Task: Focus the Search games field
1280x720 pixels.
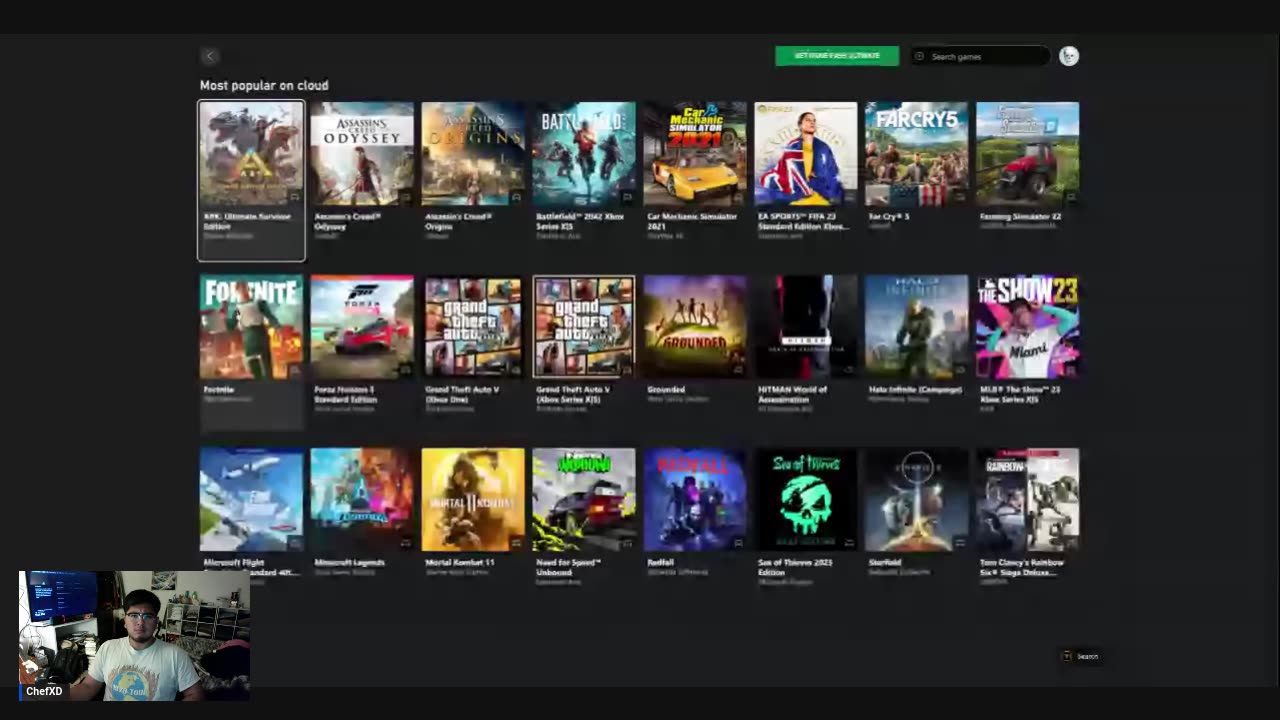Action: (980, 56)
